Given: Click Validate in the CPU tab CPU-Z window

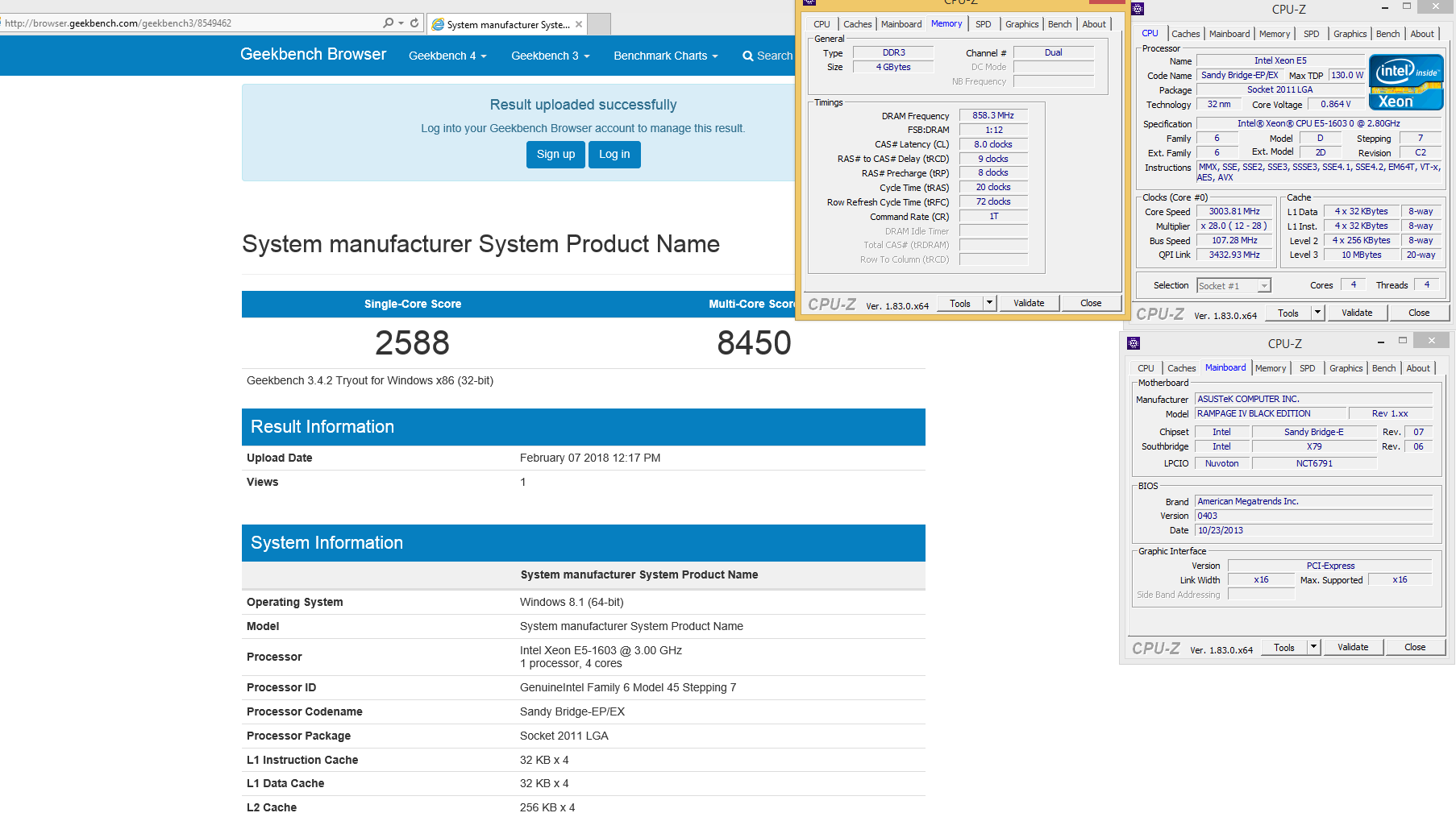Looking at the screenshot, I should (1357, 313).
